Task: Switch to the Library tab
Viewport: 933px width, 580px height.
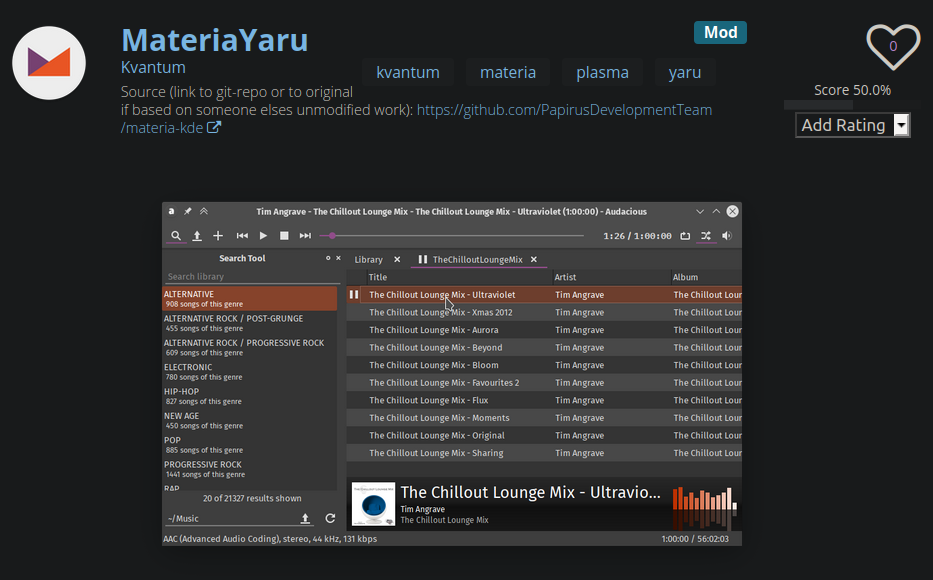Action: pyautogui.click(x=368, y=259)
